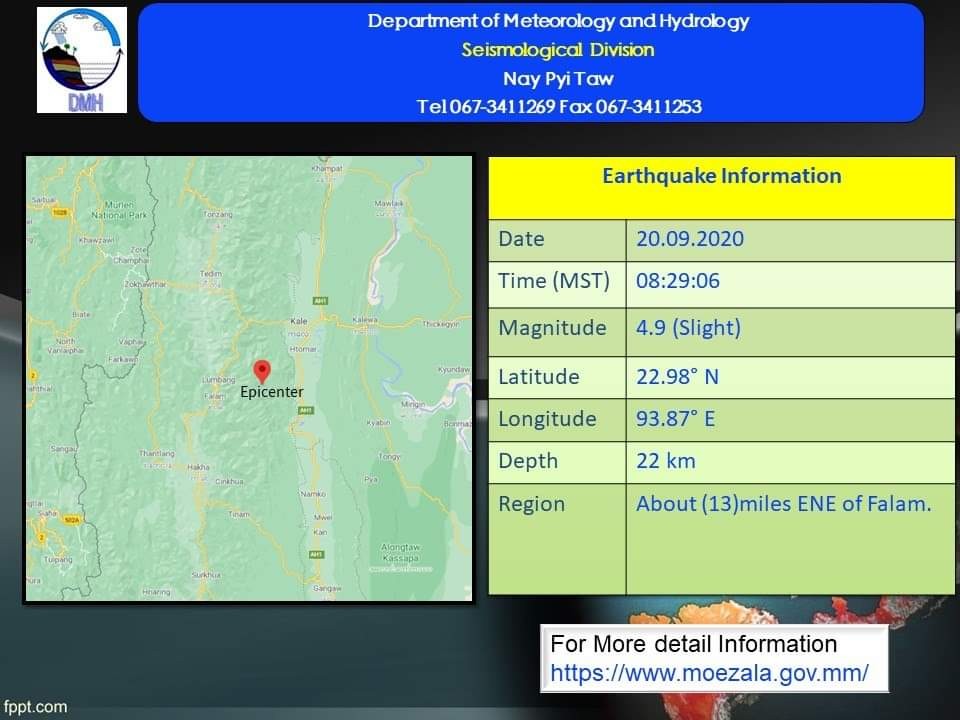The image size is (960, 720).
Task: Click the depth value 22 km
Action: pos(665,461)
